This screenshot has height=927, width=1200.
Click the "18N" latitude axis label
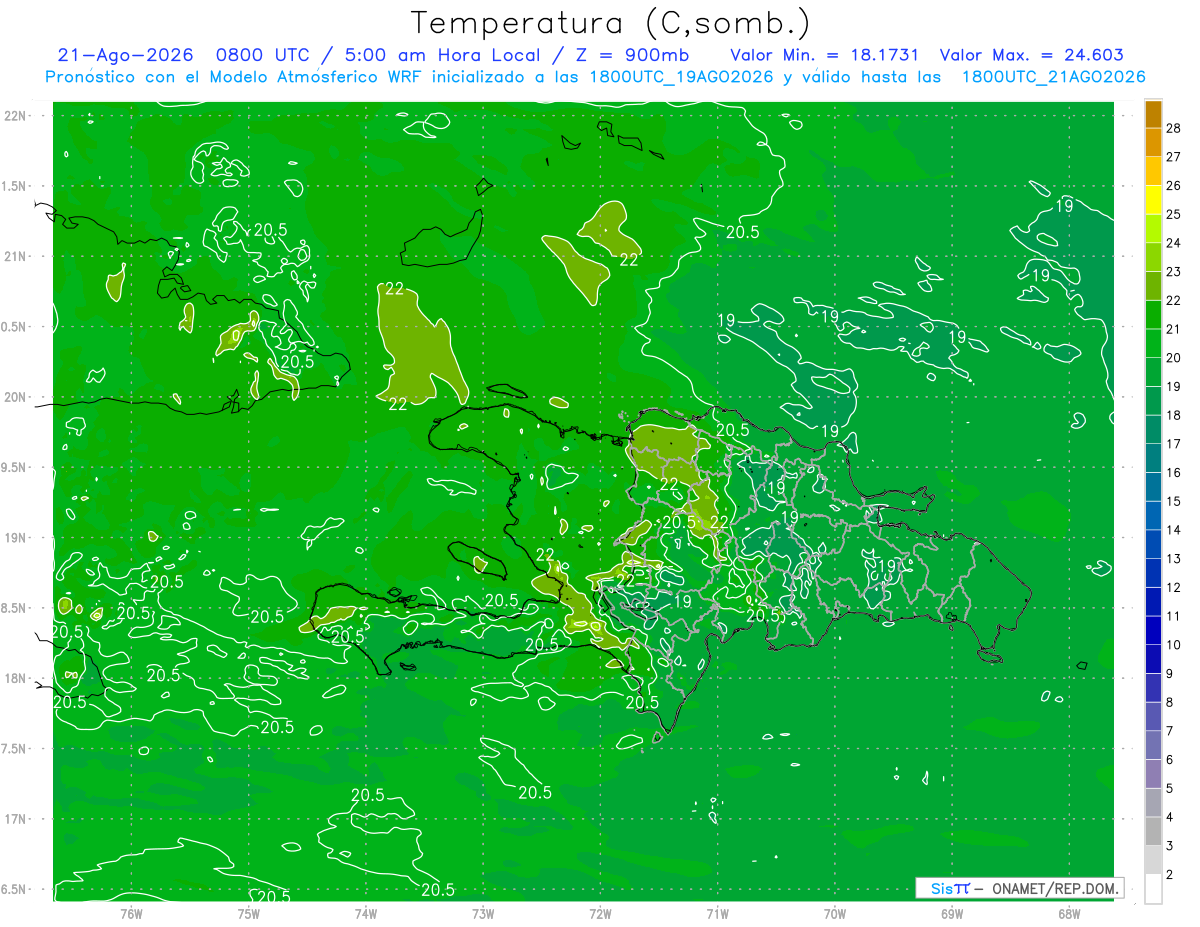point(15,678)
